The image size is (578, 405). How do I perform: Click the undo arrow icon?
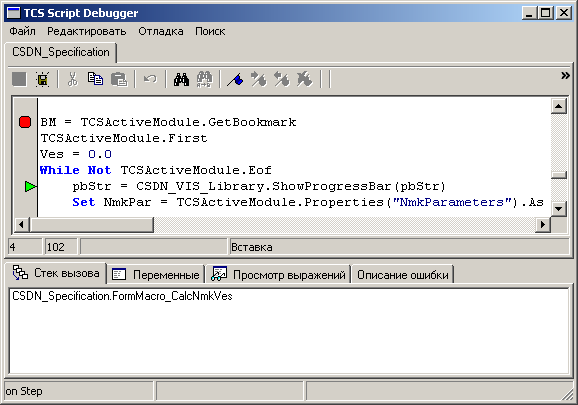[150, 79]
